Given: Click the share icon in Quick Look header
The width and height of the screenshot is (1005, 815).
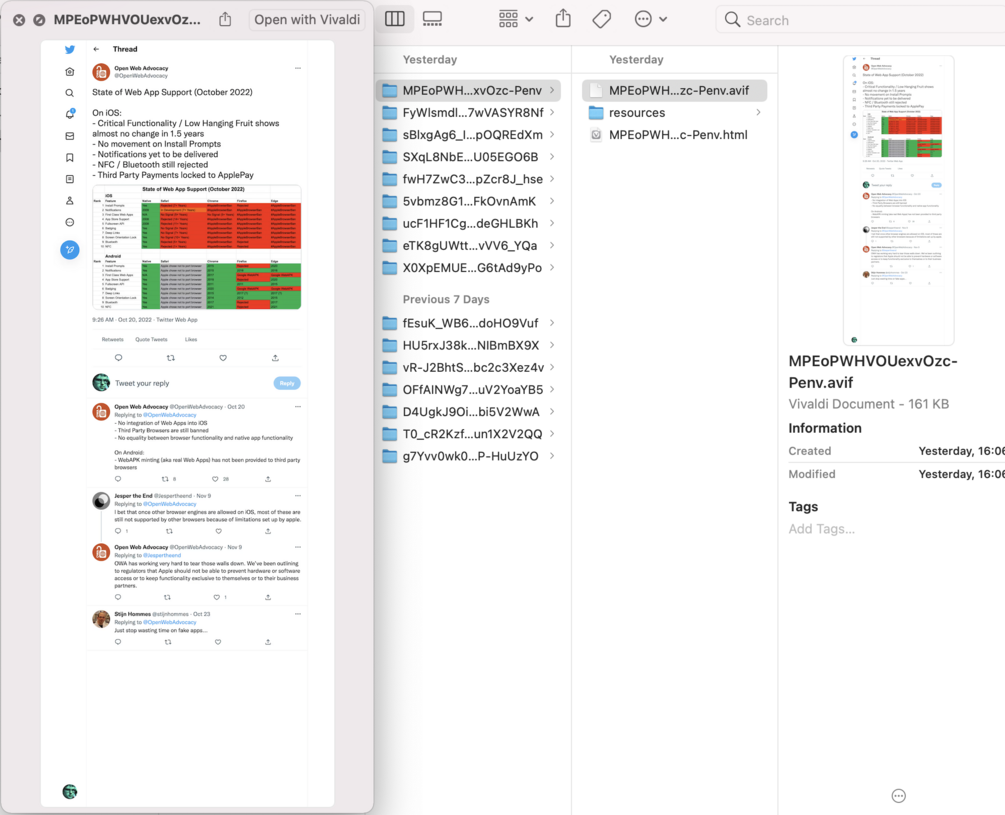Looking at the screenshot, I should (x=225, y=19).
